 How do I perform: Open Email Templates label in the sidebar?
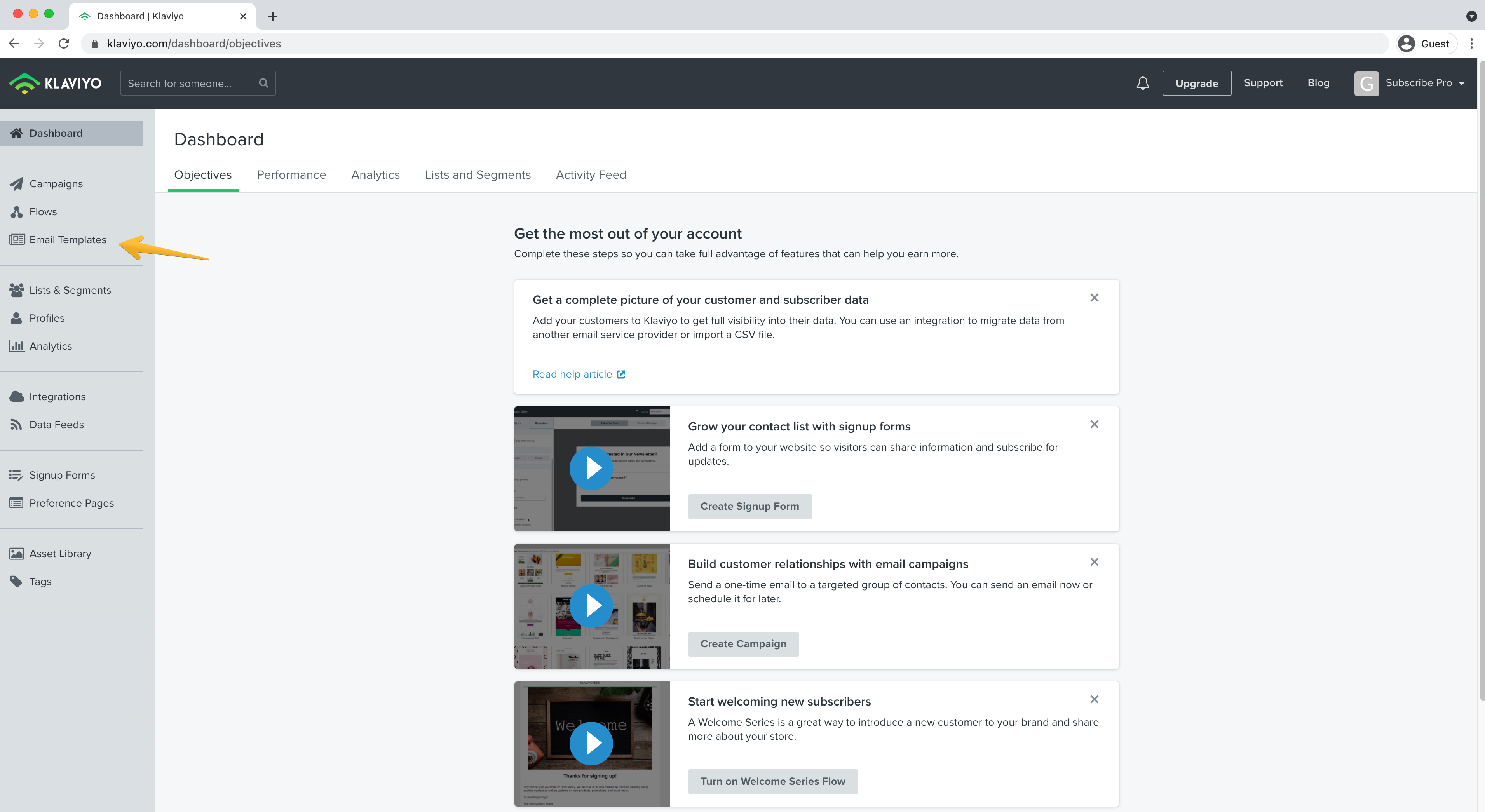pyautogui.click(x=68, y=239)
